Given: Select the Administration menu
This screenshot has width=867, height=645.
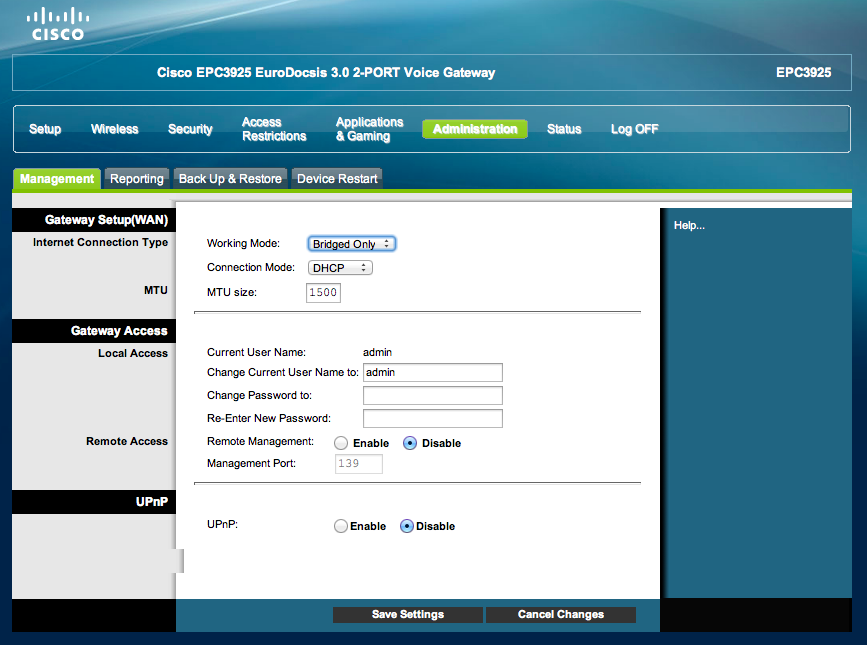Looking at the screenshot, I should tap(475, 129).
